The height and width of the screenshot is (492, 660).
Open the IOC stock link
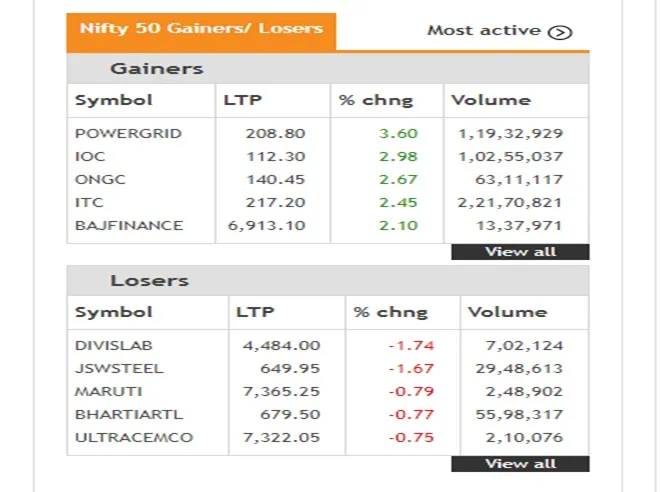point(90,156)
